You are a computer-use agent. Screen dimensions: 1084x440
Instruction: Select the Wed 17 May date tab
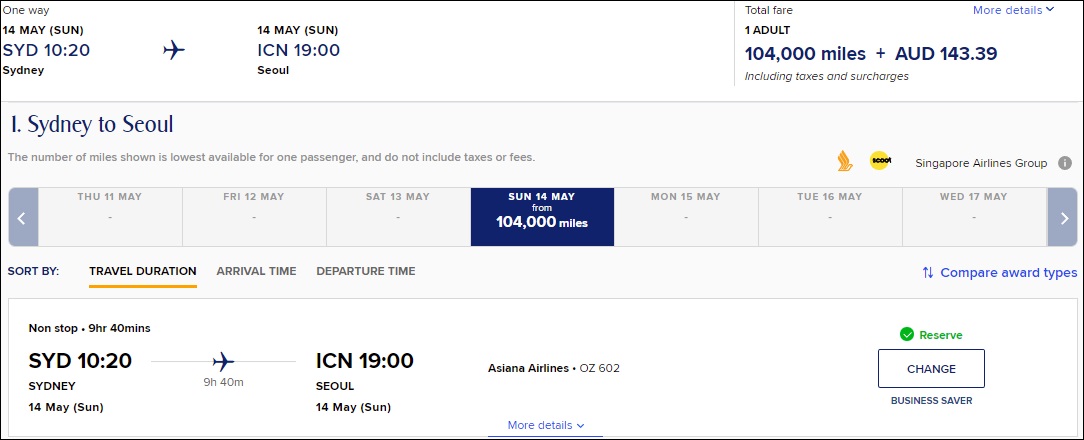pyautogui.click(x=974, y=217)
